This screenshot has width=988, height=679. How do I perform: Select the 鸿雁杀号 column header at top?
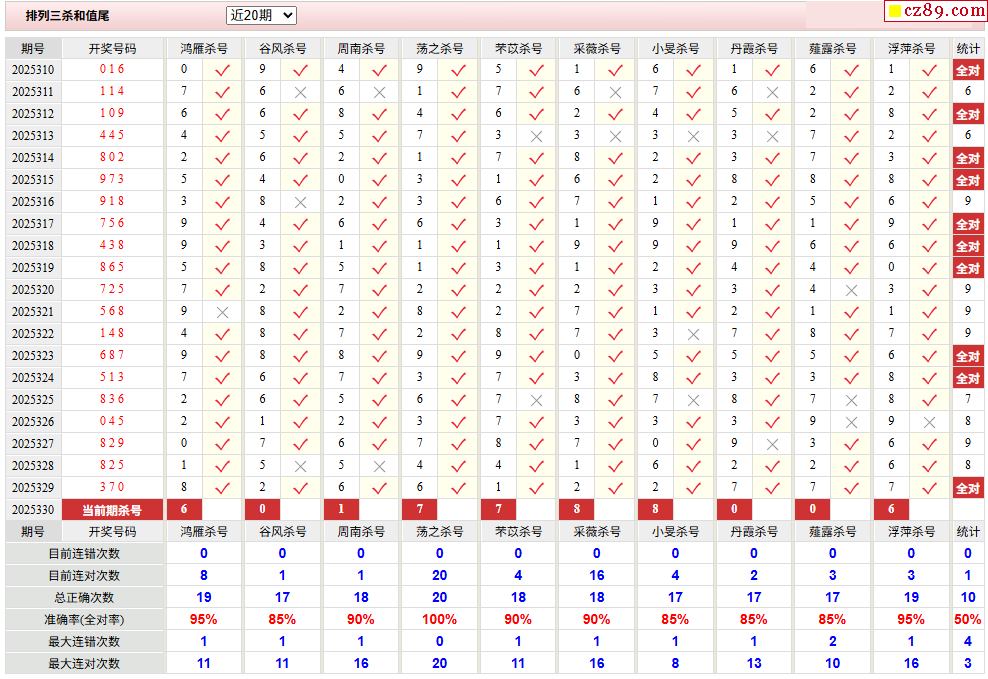click(204, 48)
